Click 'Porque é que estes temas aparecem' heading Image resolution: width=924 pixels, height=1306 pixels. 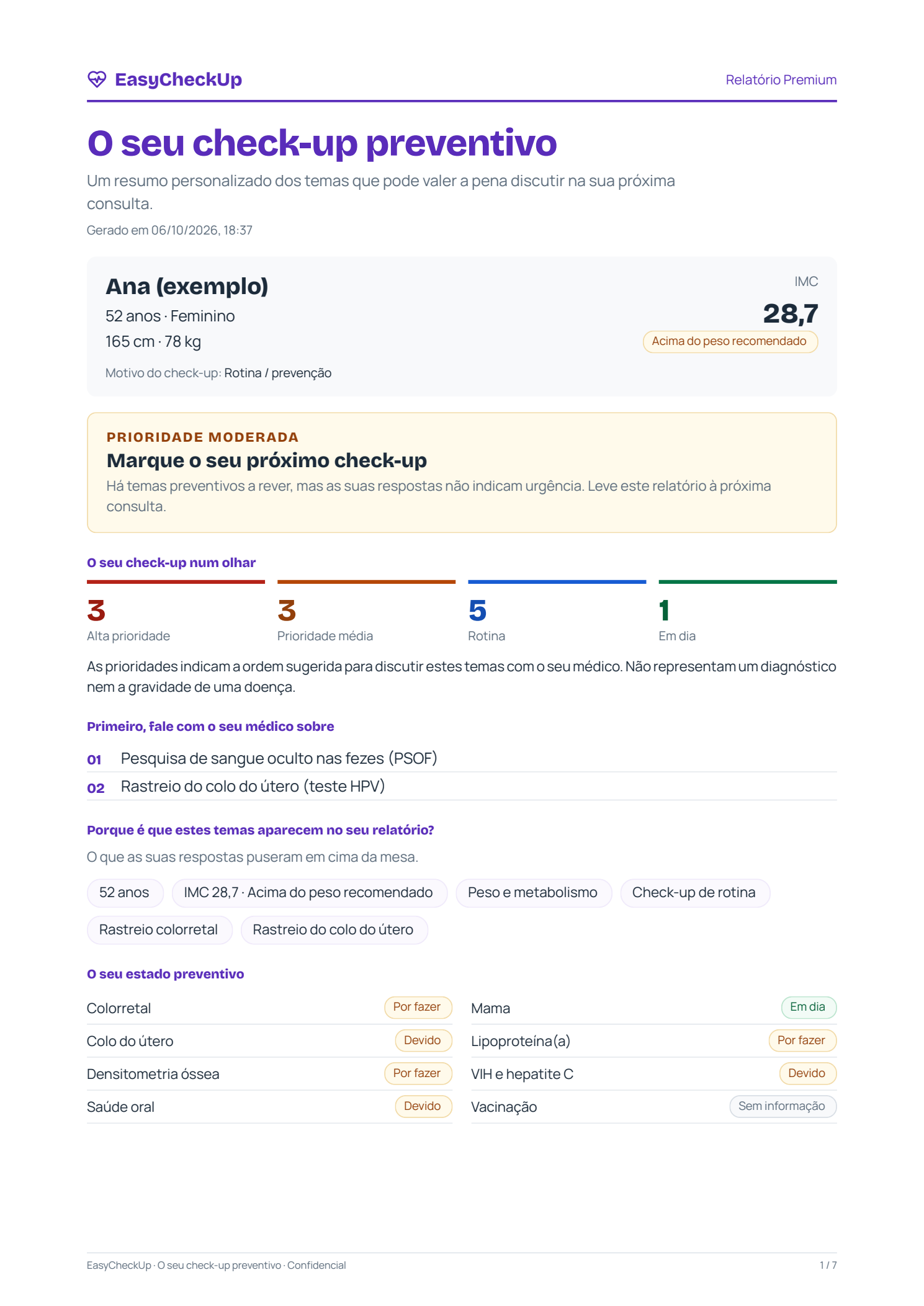[x=261, y=830]
